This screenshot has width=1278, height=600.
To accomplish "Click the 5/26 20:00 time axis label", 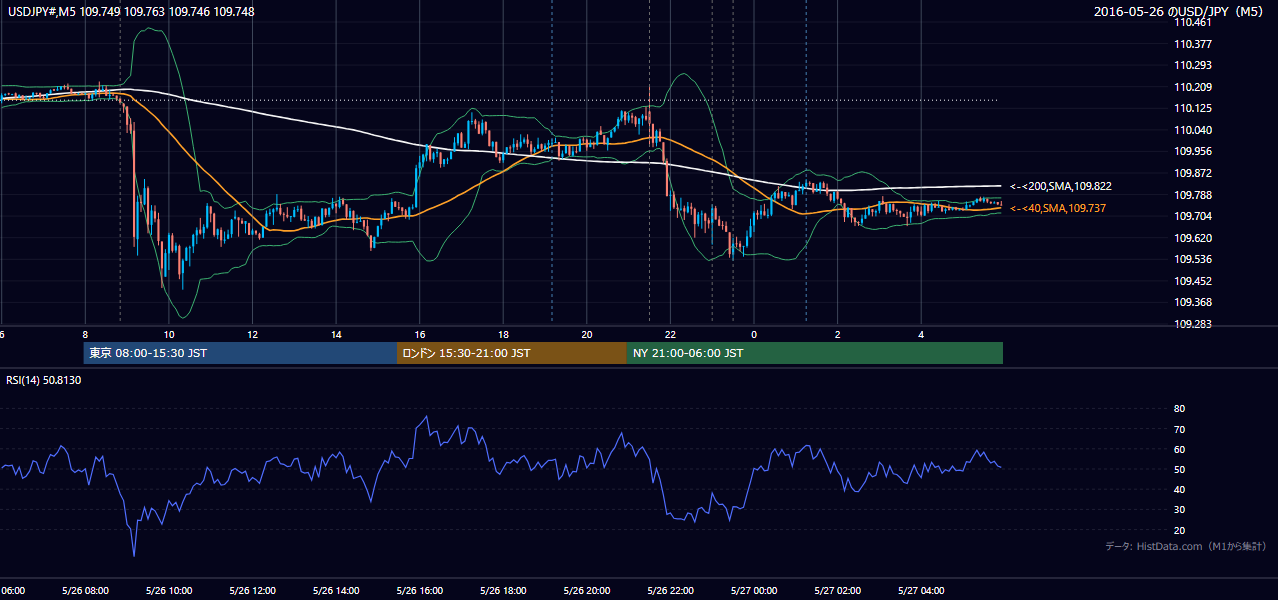I will 587,591.
